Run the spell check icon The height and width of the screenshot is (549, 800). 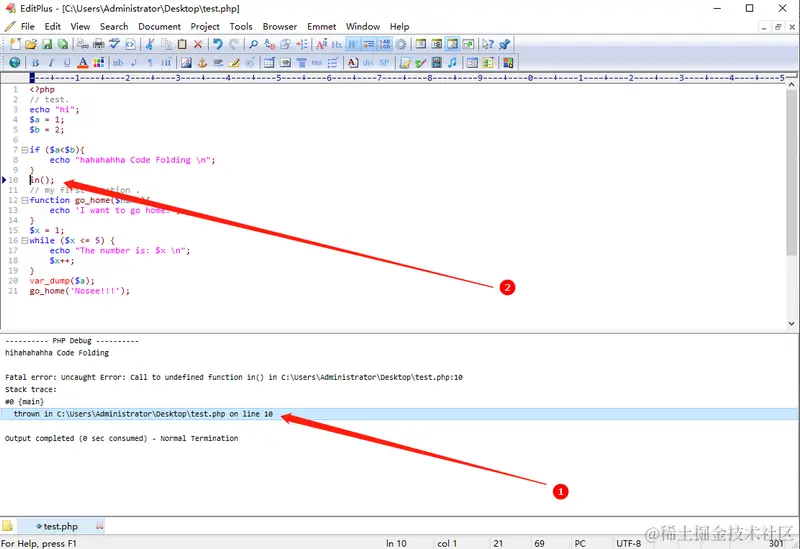pyautogui.click(x=114, y=44)
